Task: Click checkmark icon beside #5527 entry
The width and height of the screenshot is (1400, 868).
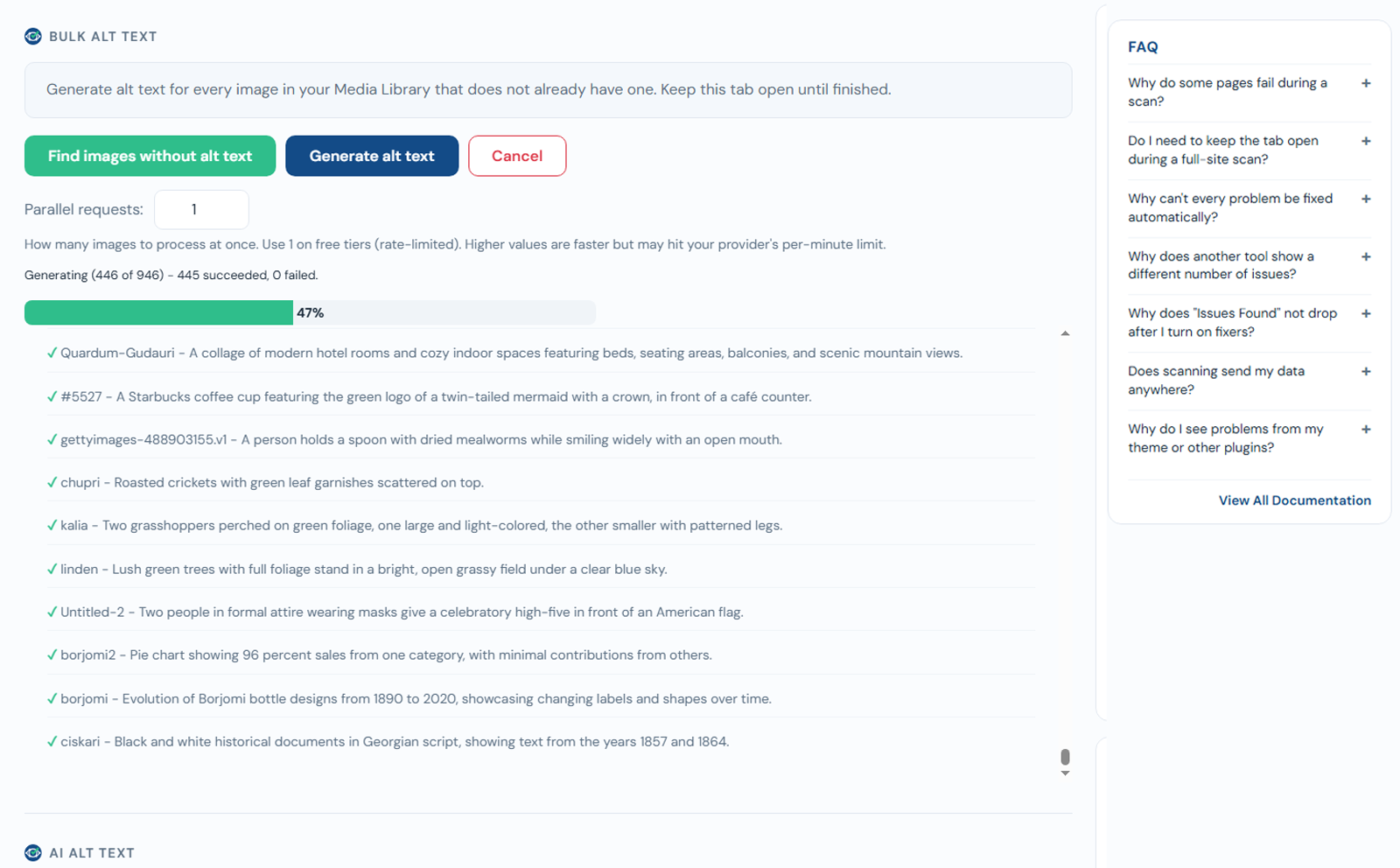Action: [x=52, y=396]
